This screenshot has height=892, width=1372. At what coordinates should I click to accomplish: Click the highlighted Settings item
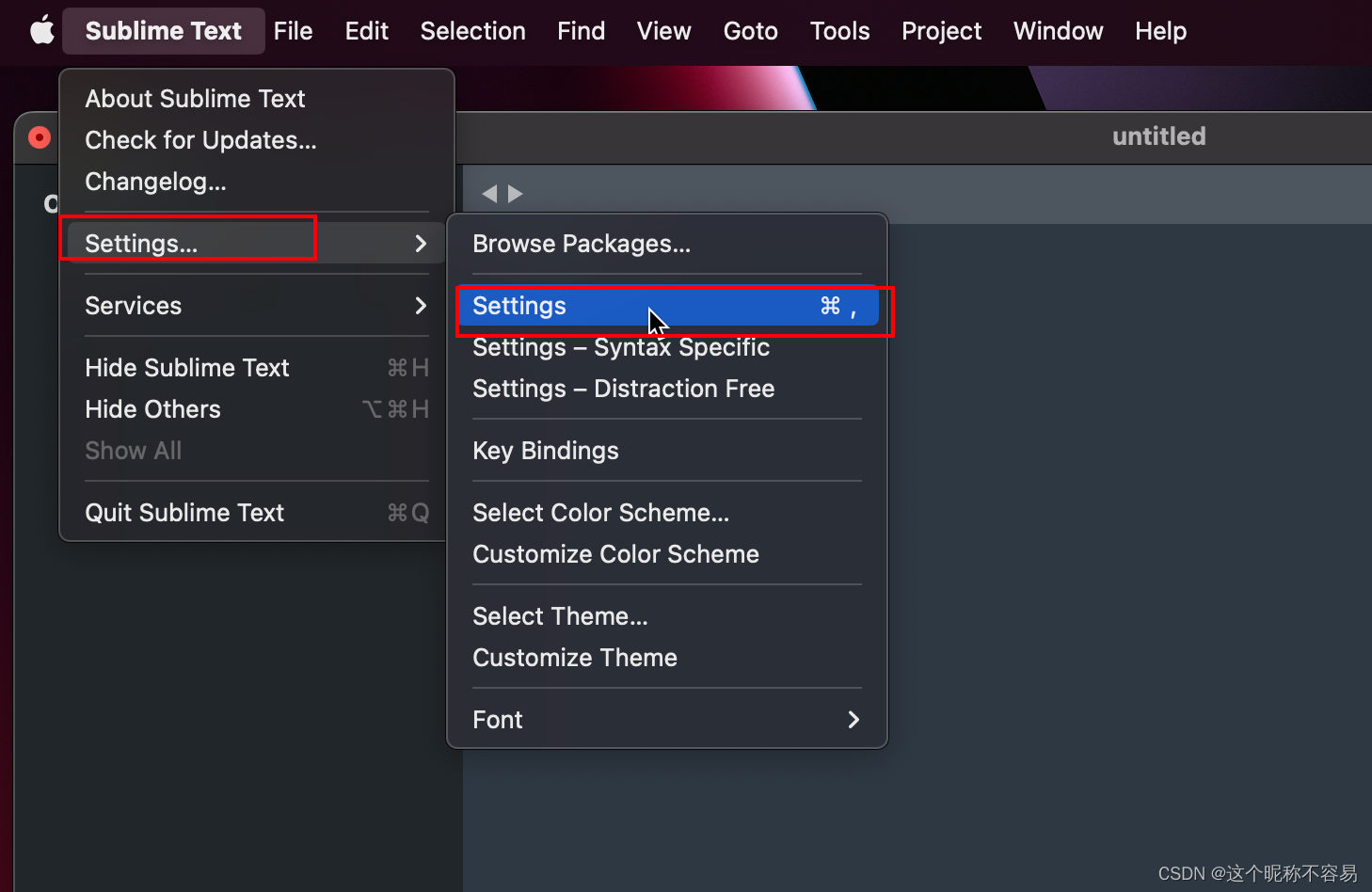(x=667, y=306)
